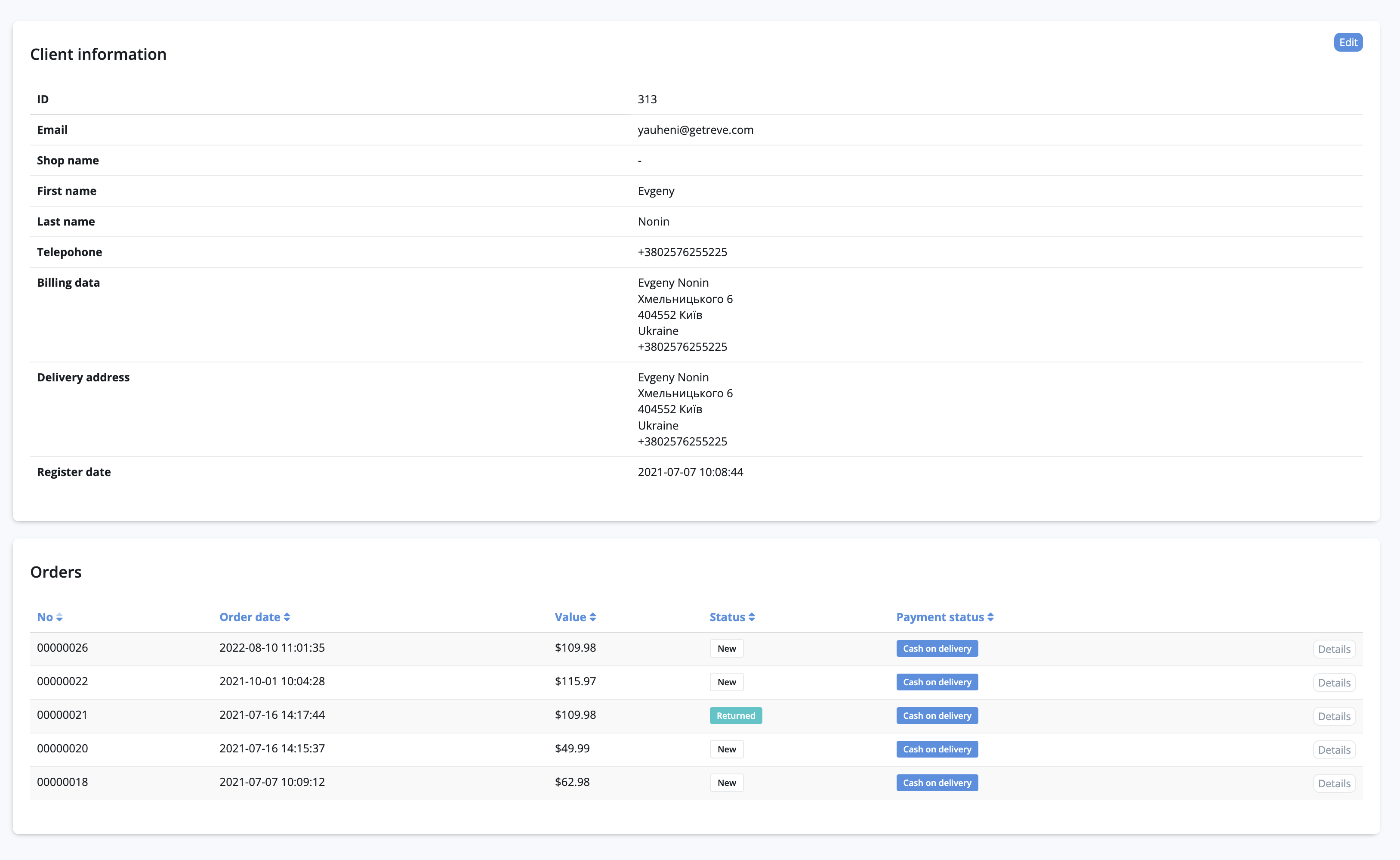This screenshot has width=1400, height=860.
Task: Click Cash on delivery badge for order 00000018
Action: click(936, 783)
